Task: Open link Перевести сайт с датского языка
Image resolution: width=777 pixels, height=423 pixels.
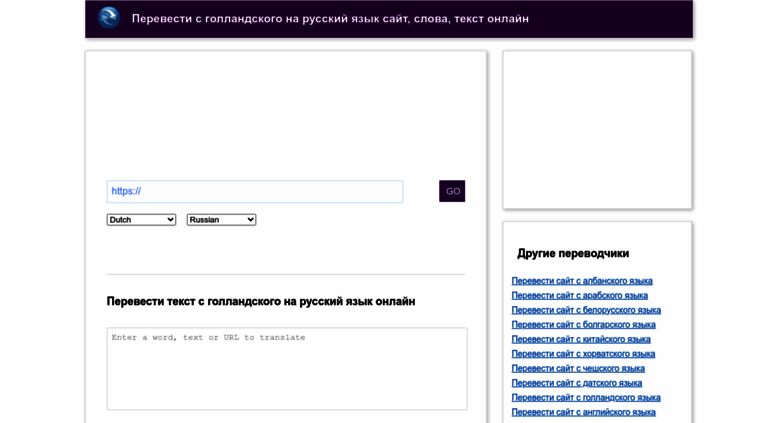Action: [576, 383]
